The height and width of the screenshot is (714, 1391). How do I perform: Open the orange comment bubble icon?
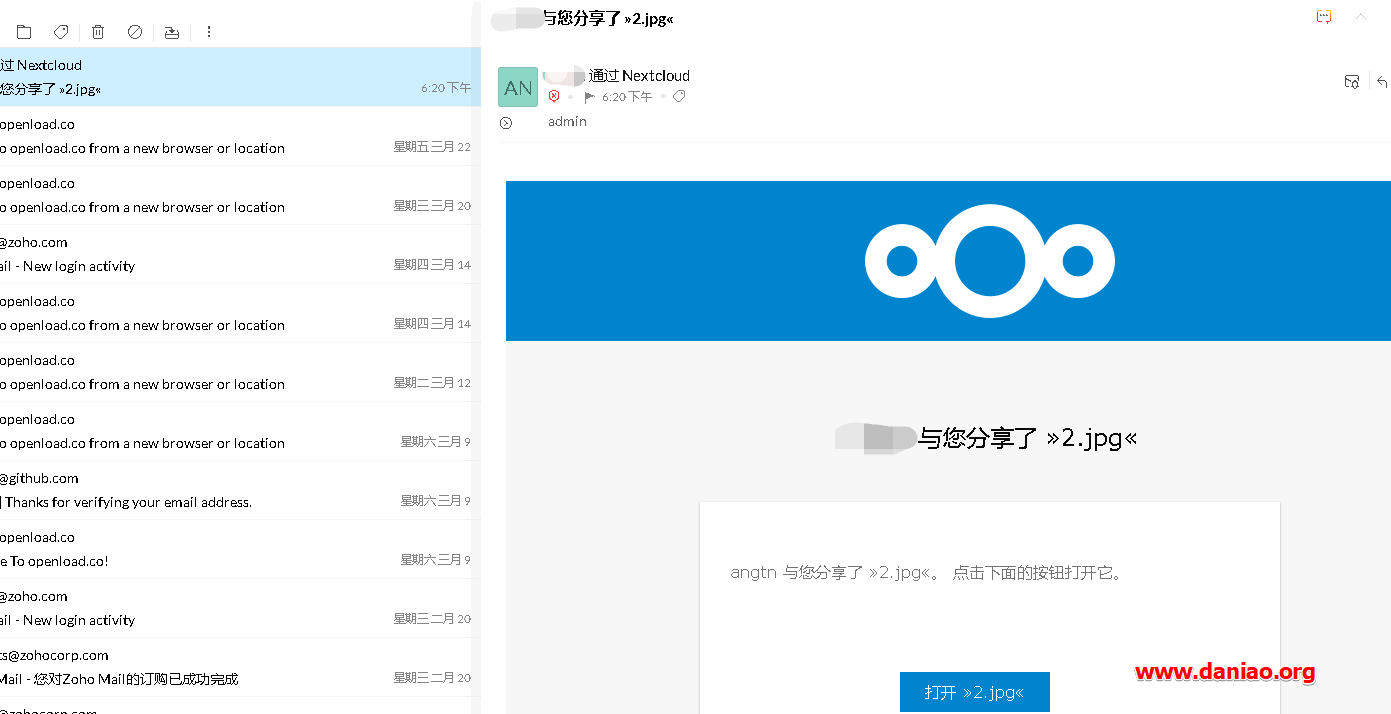(x=1324, y=17)
